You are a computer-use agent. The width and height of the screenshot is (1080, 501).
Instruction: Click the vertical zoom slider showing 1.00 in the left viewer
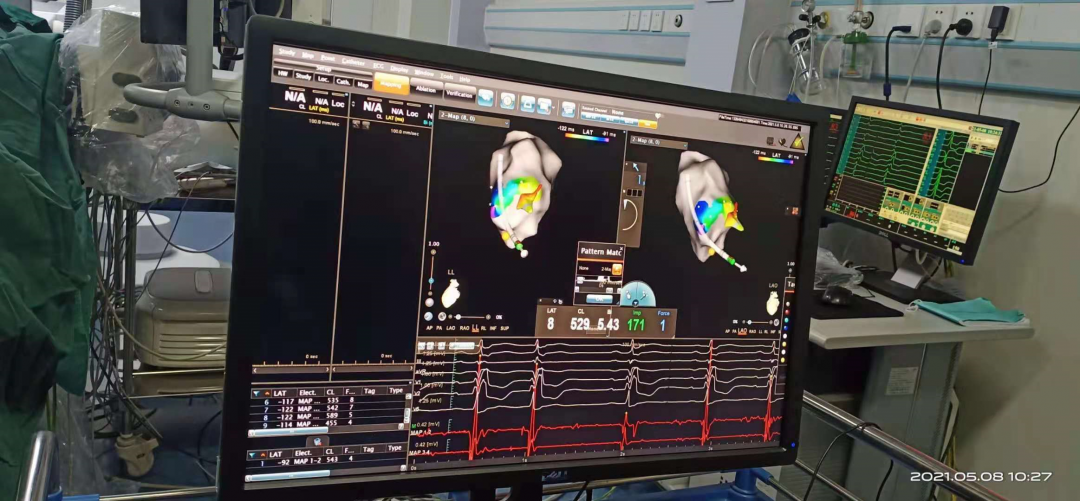click(x=431, y=274)
